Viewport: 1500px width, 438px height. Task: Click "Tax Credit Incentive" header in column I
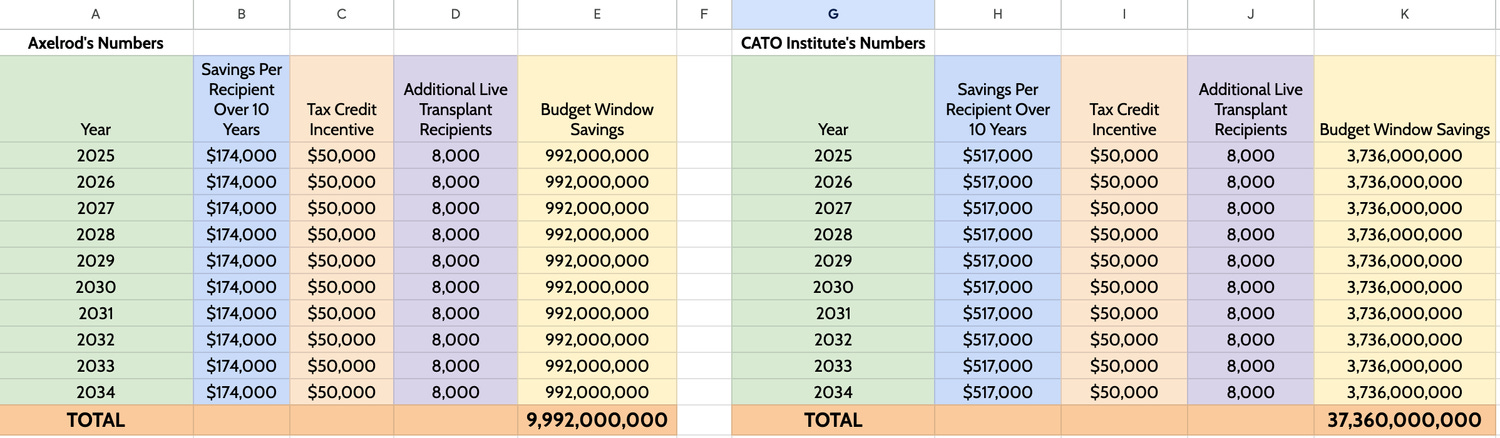1124,99
